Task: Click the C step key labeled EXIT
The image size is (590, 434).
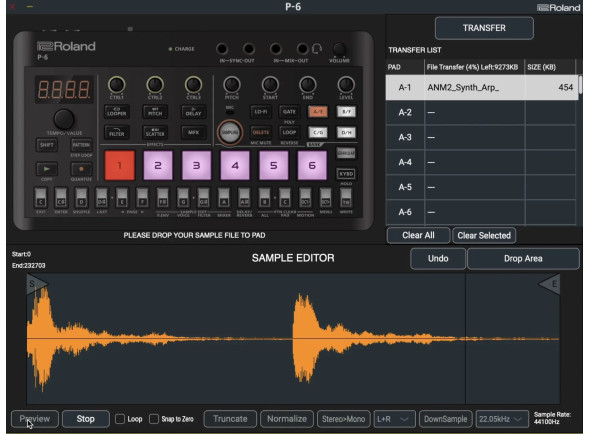Action: pyautogui.click(x=41, y=198)
